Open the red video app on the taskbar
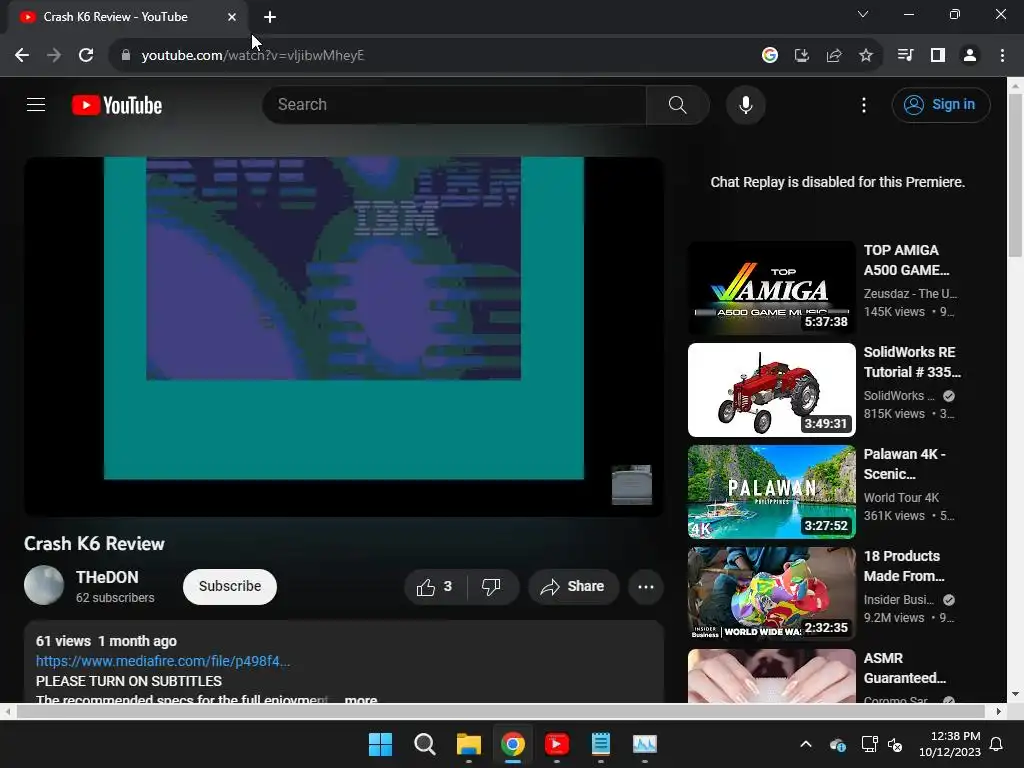The width and height of the screenshot is (1024, 768). point(556,744)
